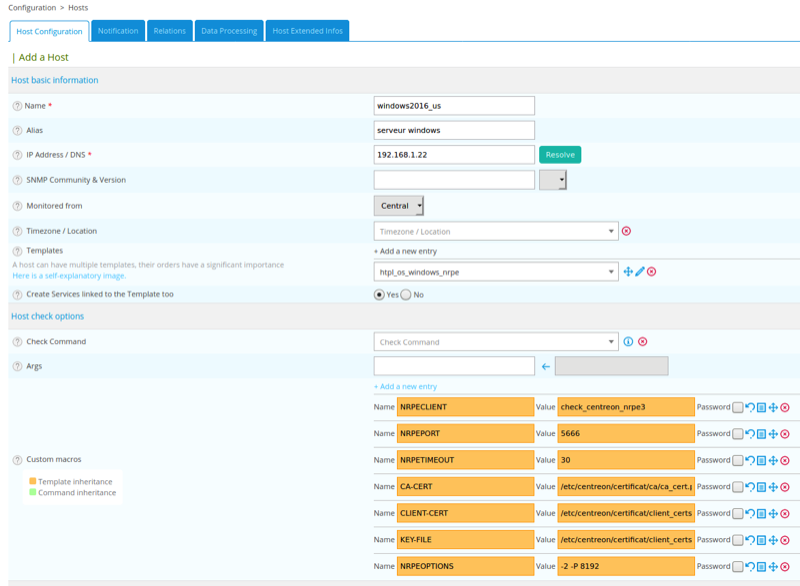Screen dimensions: 800x586
Task: Switch to the Notification tab
Action: click(118, 31)
